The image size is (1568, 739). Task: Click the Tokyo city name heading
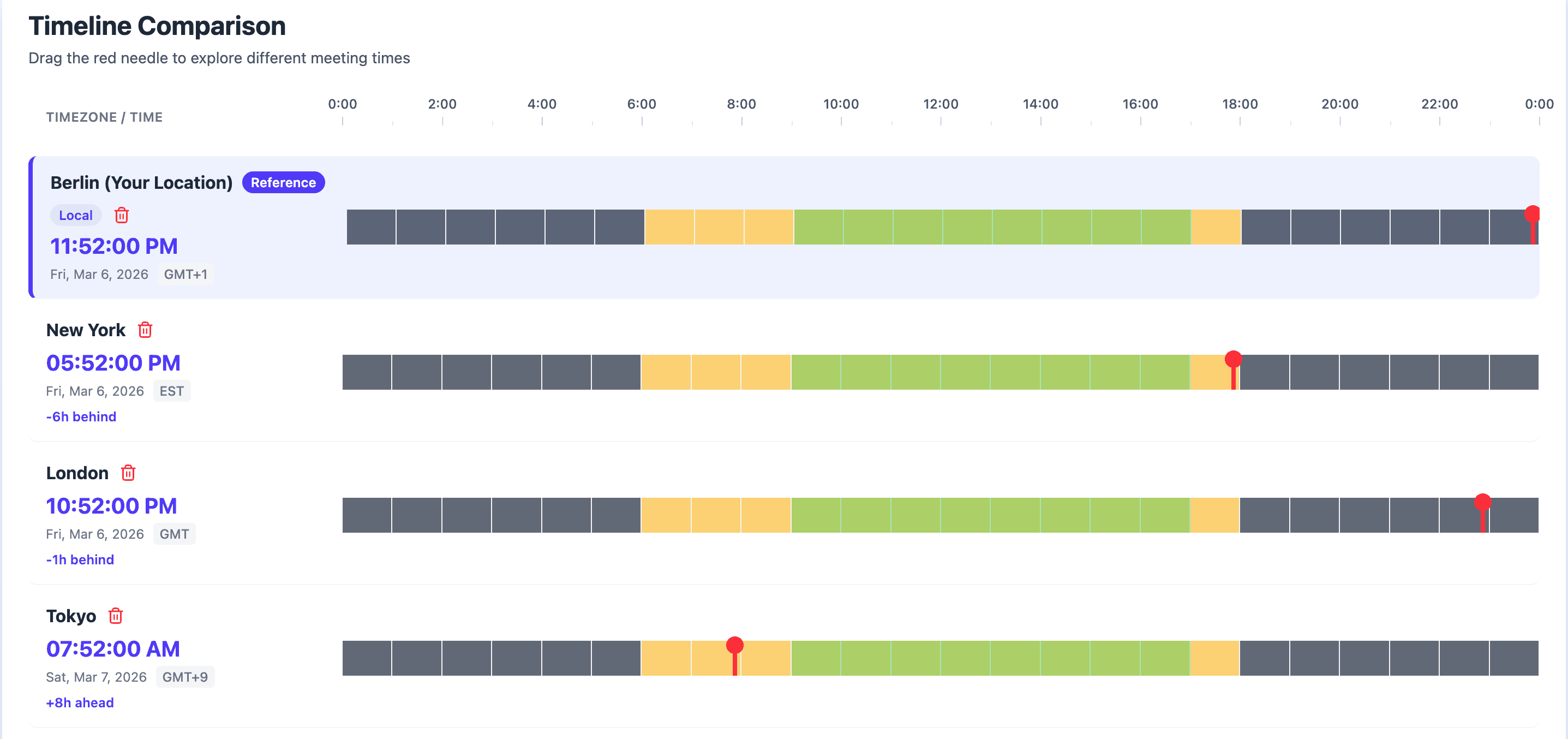71,616
